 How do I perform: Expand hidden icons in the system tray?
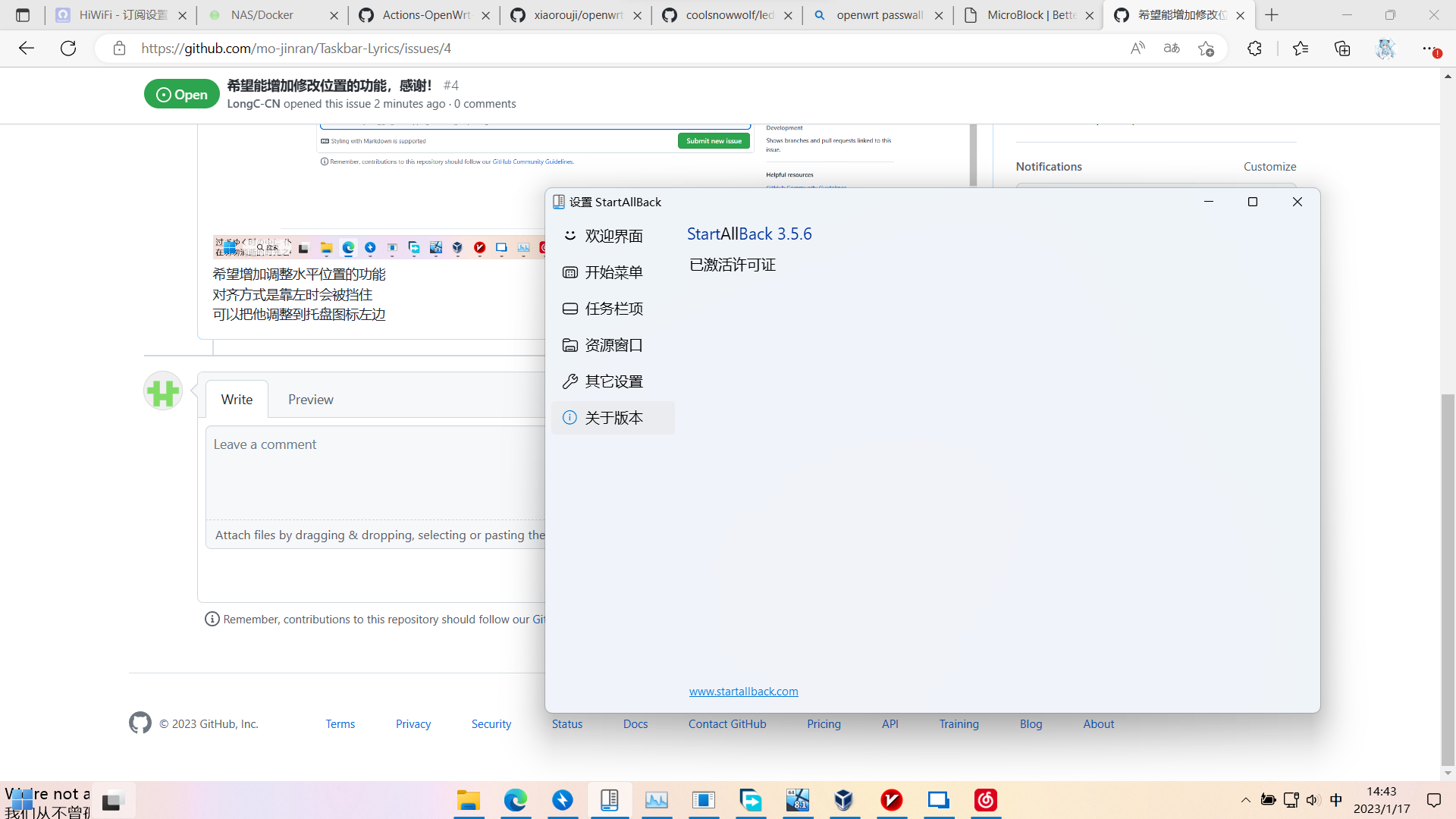(x=1246, y=799)
